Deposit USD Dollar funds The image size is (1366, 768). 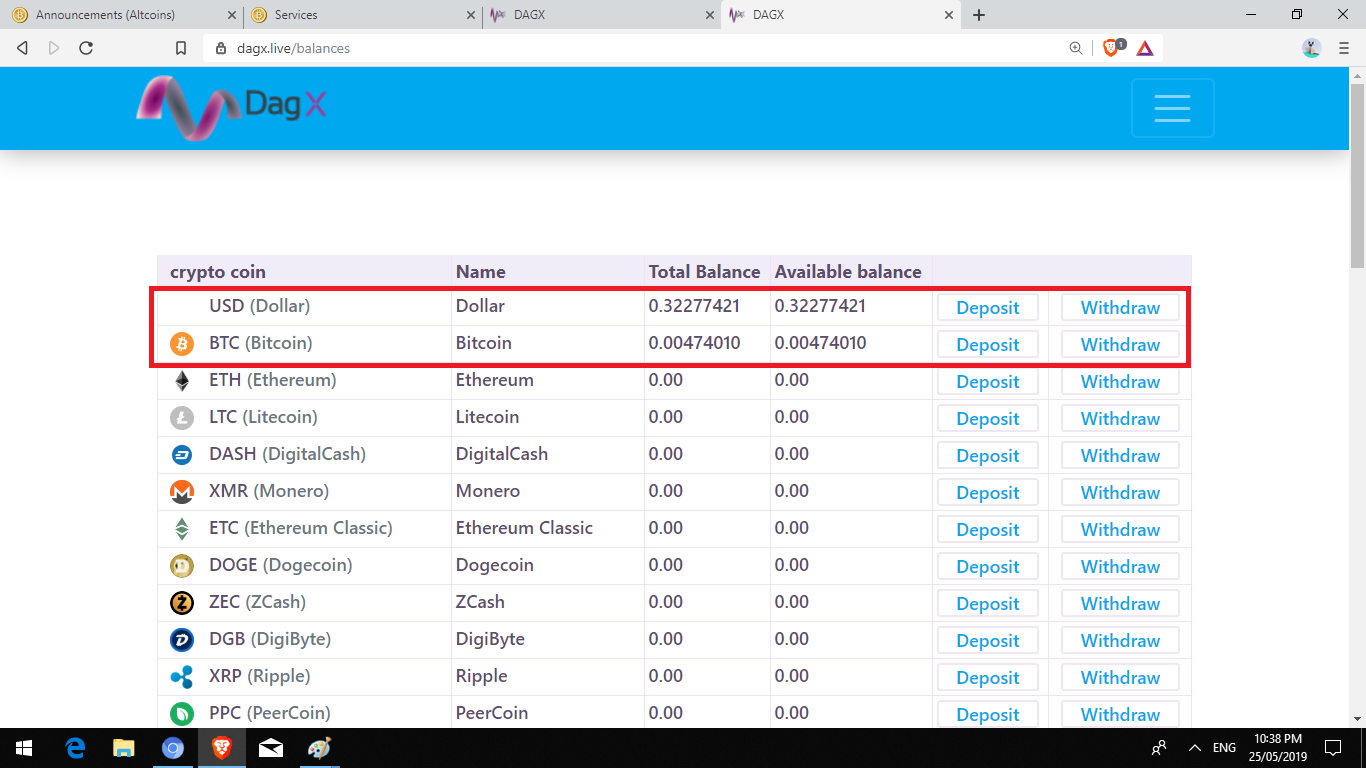[988, 307]
